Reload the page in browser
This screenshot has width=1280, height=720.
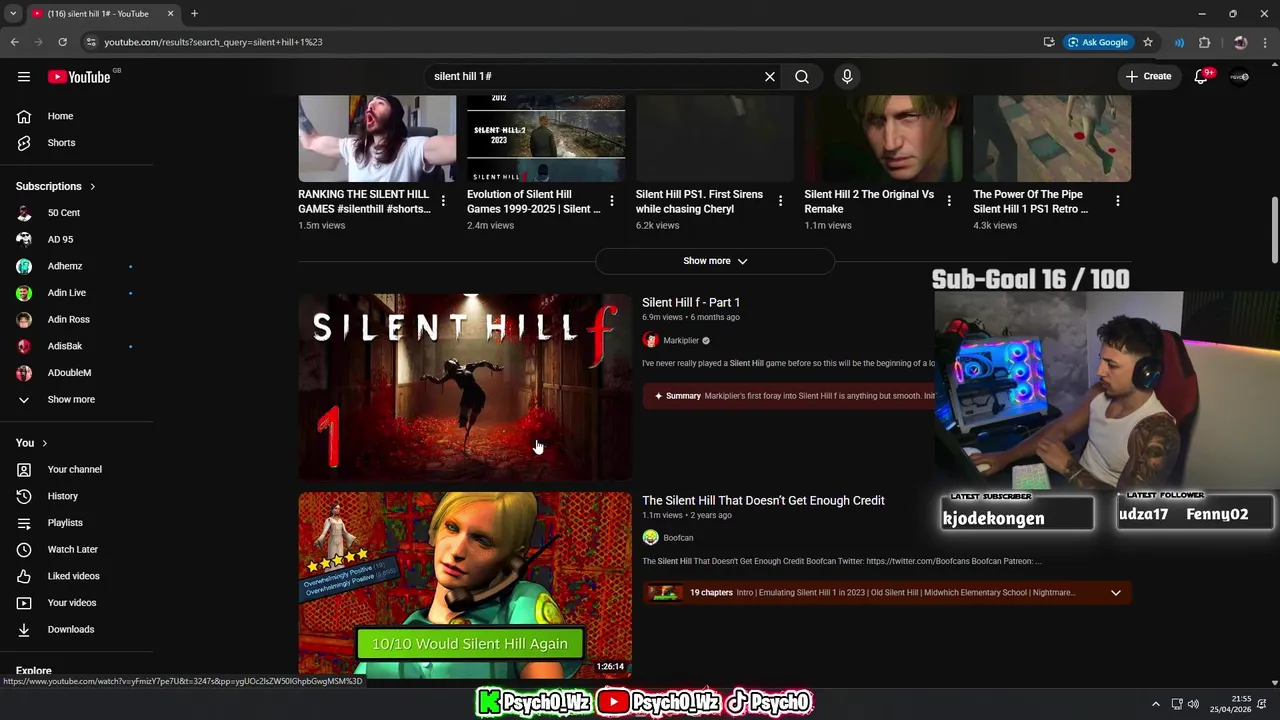tap(62, 42)
